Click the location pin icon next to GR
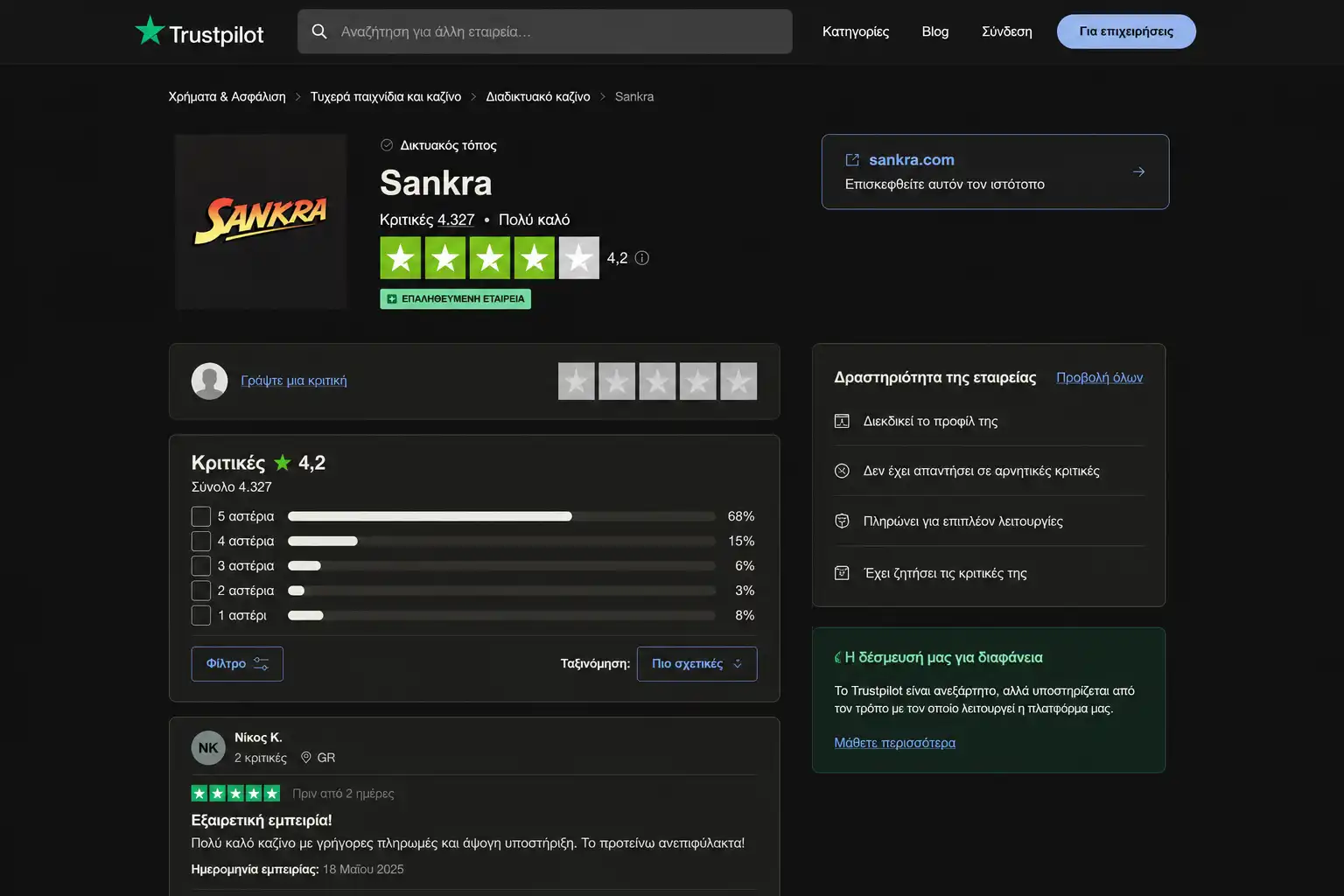 306,758
